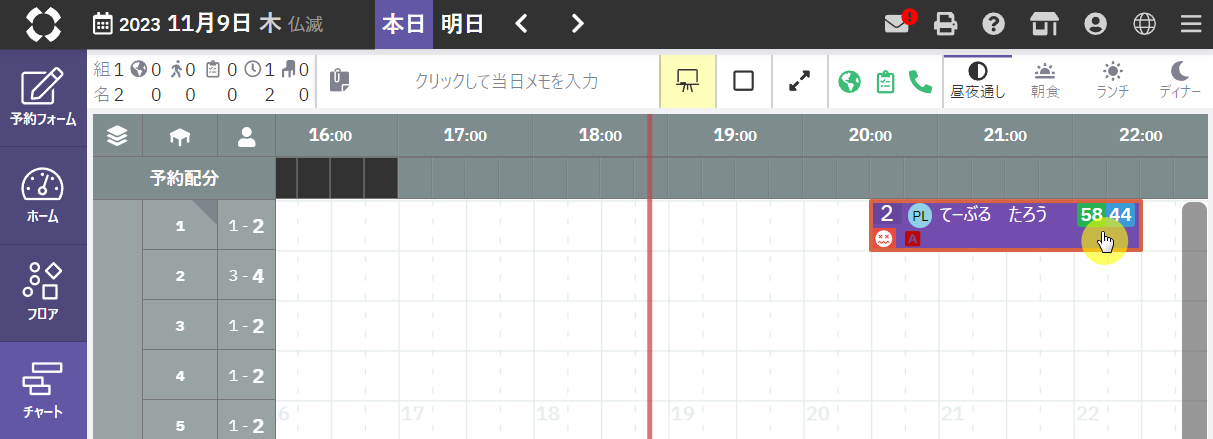
Task: Click the blue 44 badge on the reservation
Action: pos(1120,215)
